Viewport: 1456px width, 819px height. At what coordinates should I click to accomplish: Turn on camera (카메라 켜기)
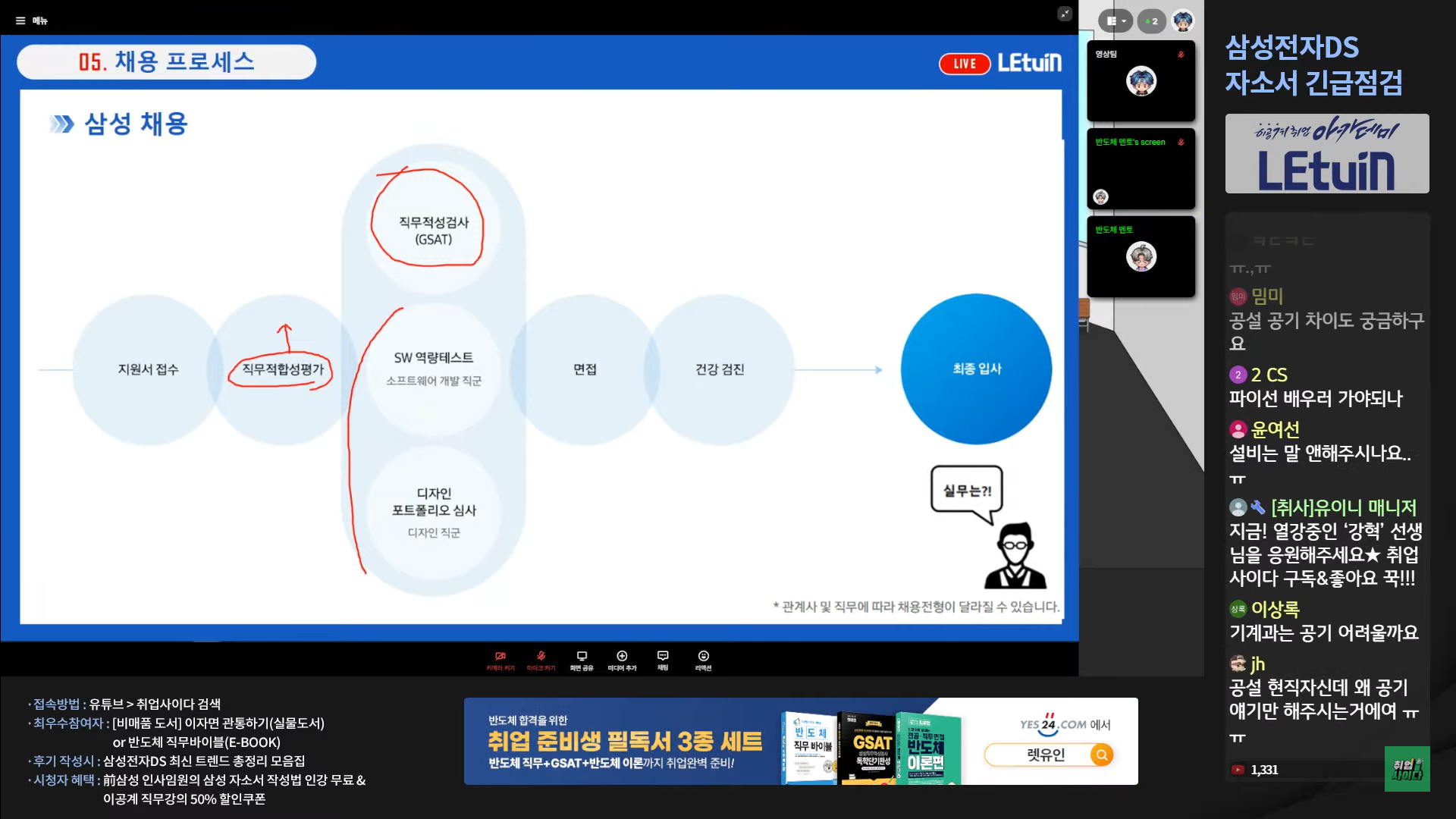pos(500,658)
